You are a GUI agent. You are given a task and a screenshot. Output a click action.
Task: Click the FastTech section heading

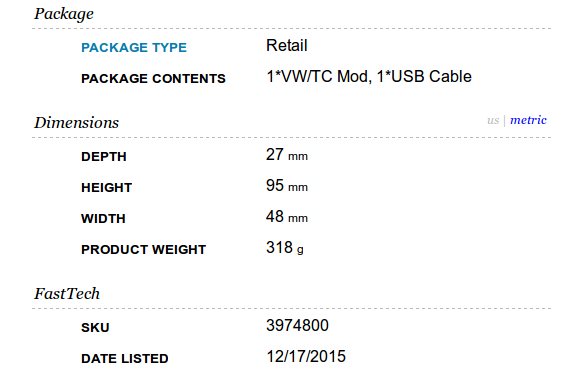click(67, 294)
